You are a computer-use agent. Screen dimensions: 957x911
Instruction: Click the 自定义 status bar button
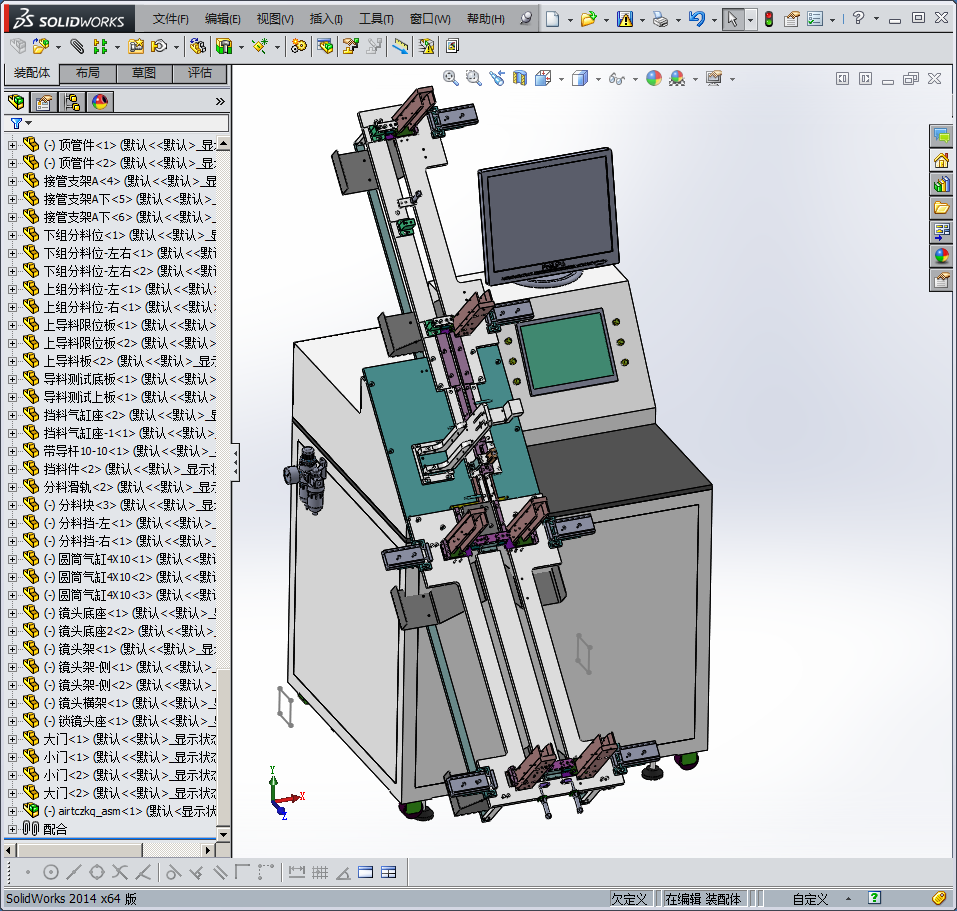click(810, 898)
